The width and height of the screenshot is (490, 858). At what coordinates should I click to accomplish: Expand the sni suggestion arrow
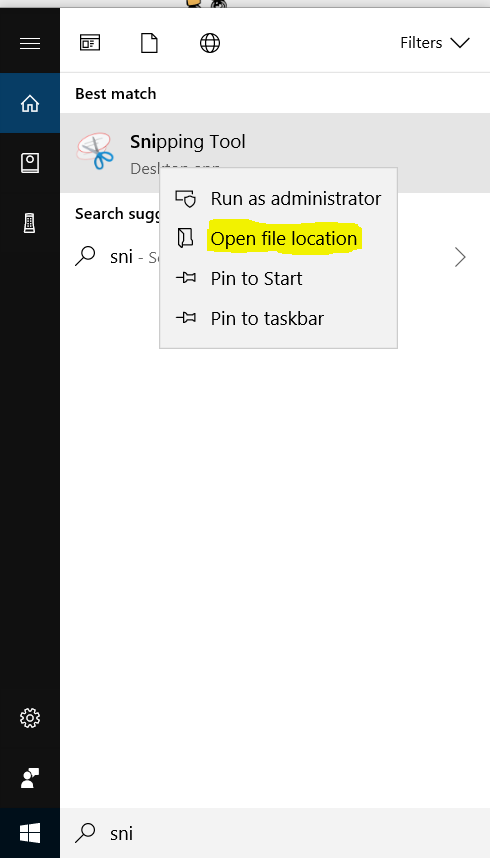460,257
